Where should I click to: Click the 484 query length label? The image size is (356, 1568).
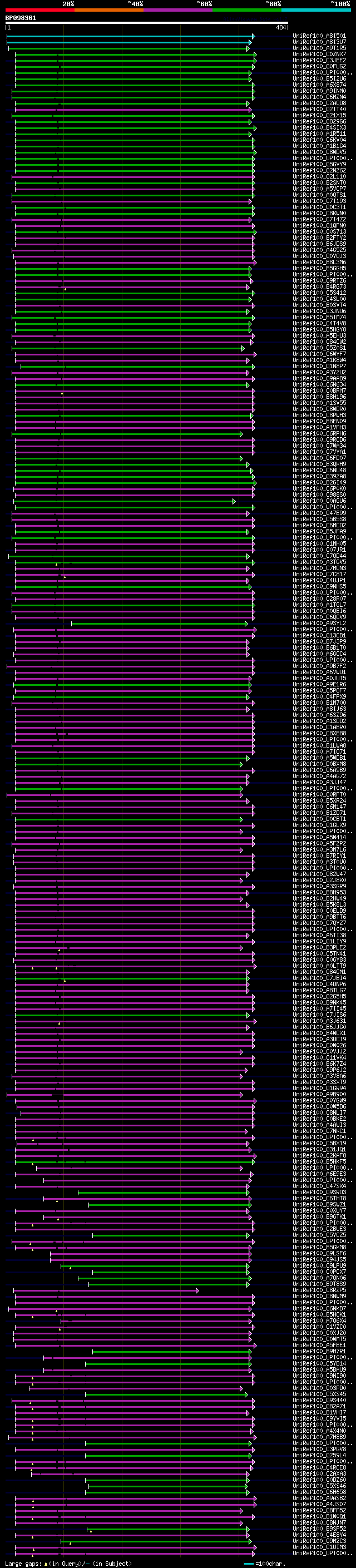click(x=280, y=27)
